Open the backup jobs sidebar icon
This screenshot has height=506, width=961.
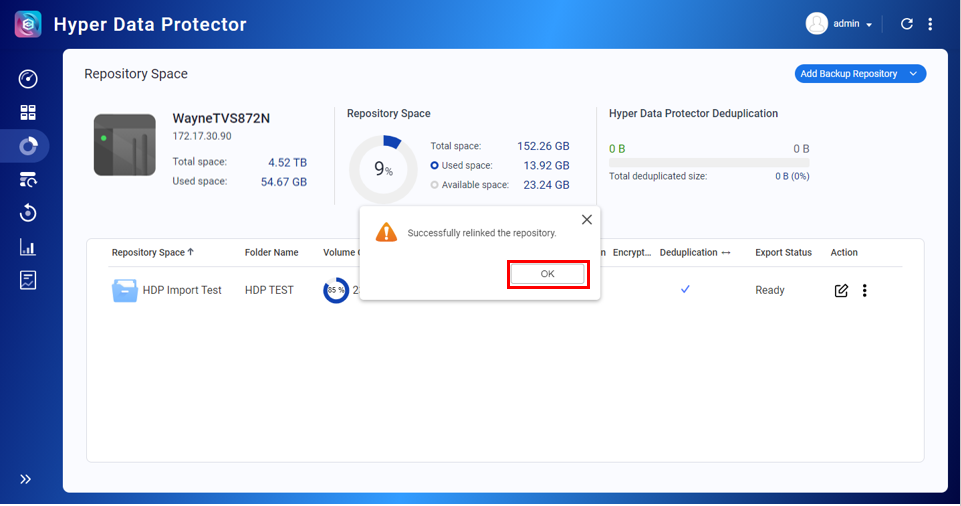[x=28, y=180]
